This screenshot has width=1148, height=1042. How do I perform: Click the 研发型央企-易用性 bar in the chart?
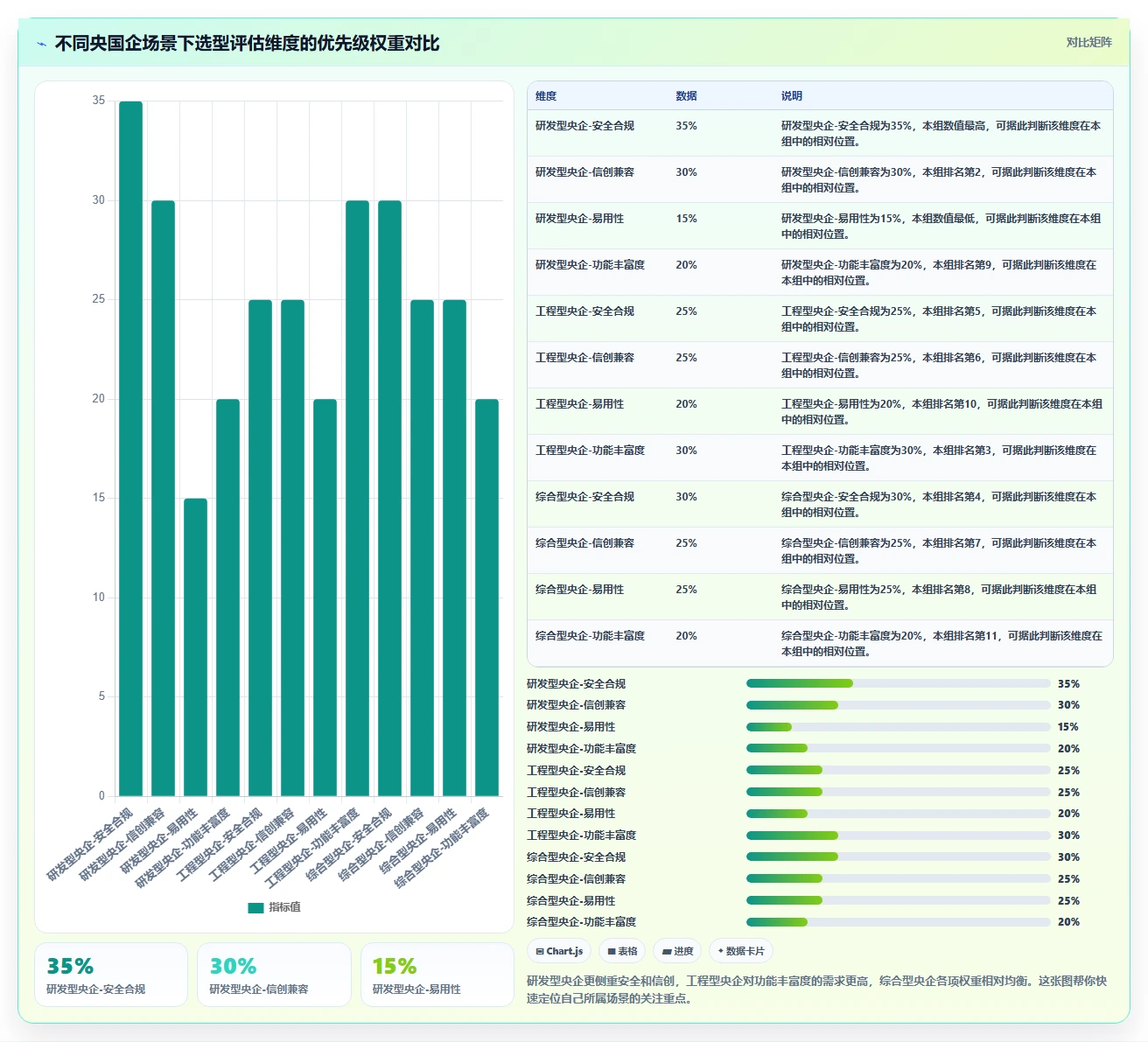pos(195,647)
